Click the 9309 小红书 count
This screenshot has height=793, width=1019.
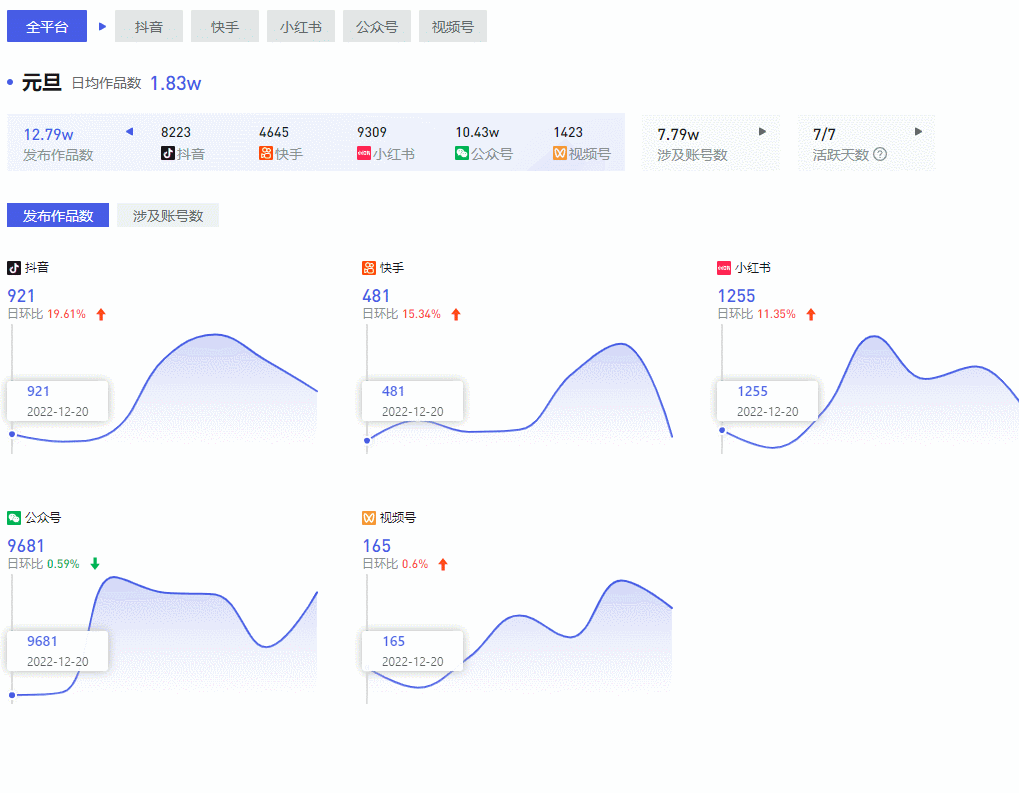tap(372, 133)
